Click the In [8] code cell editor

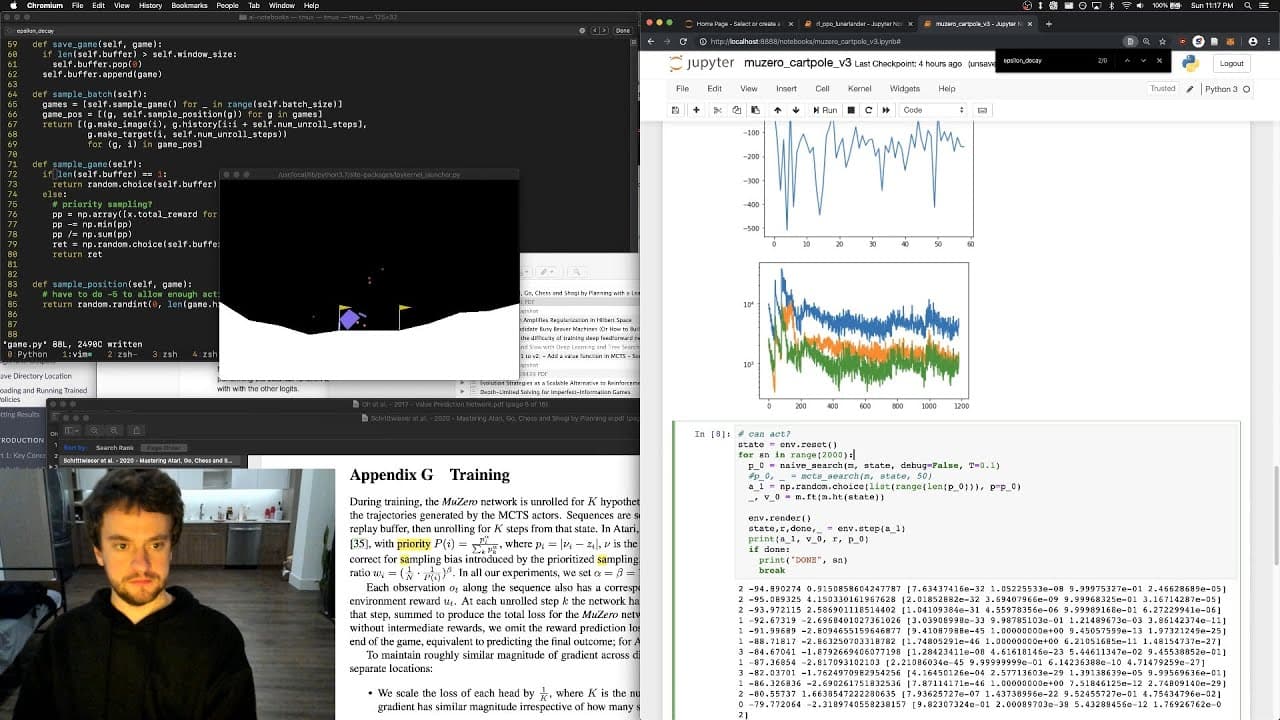984,502
